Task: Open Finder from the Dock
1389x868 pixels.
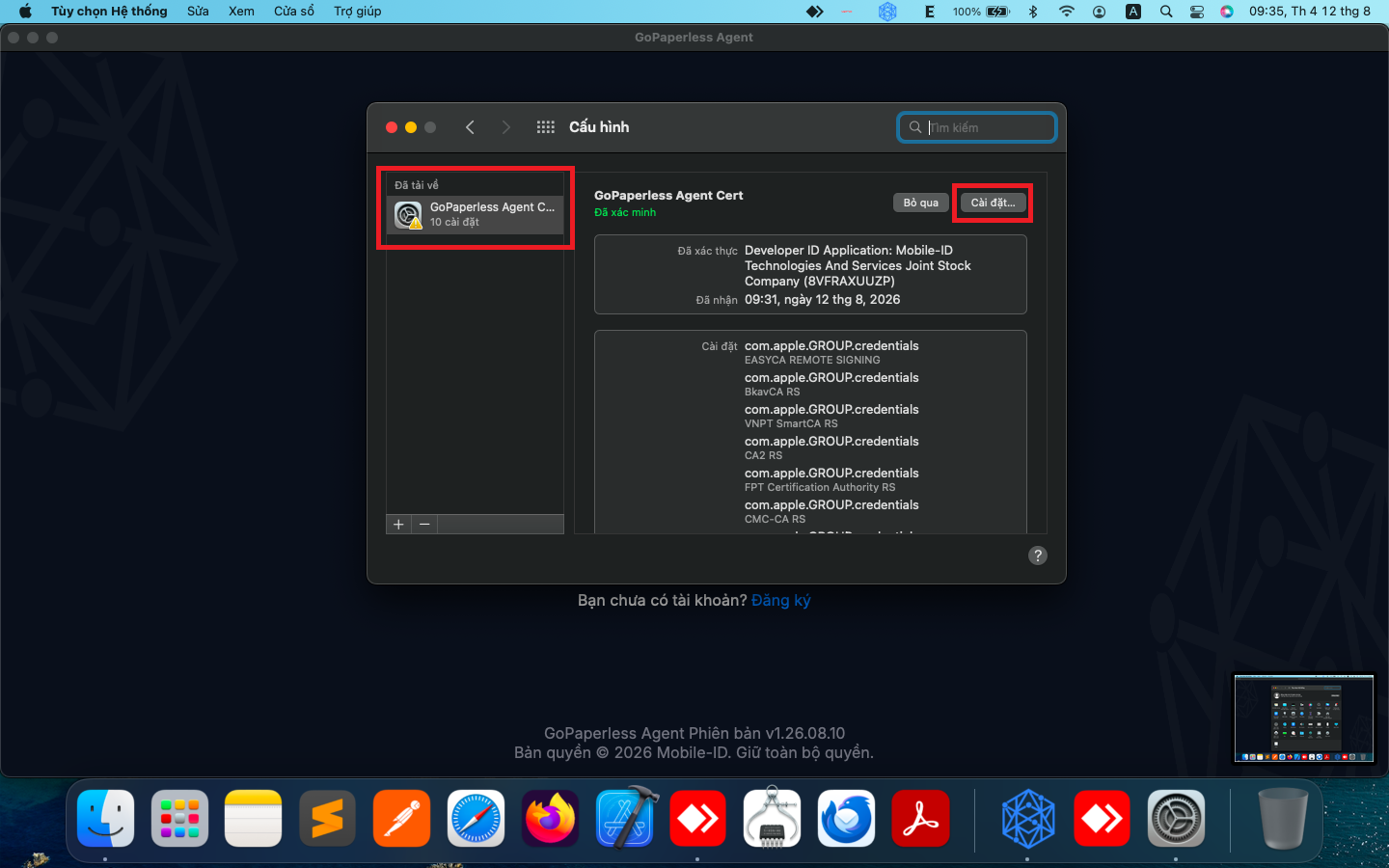Action: tap(105, 820)
